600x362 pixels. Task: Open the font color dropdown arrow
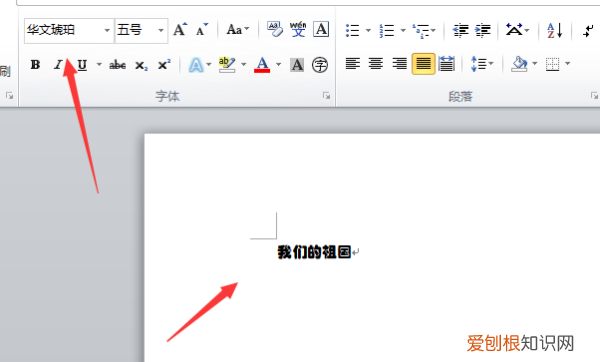[x=278, y=64]
